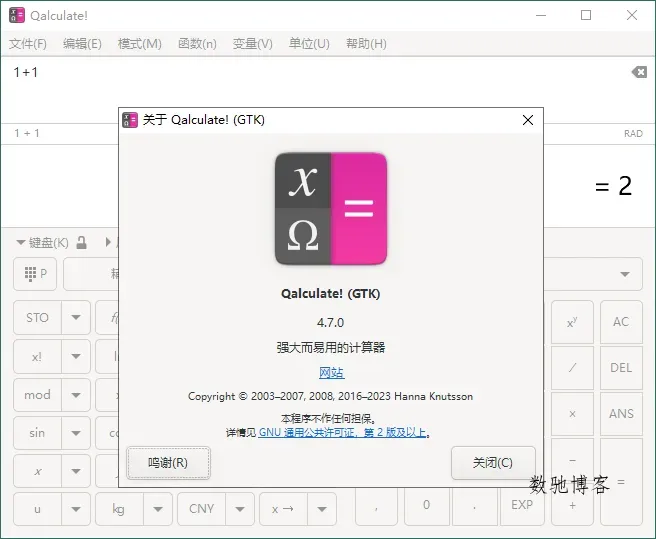Open the GNU 通用公共许可证 license link
656x539 pixels.
tap(342, 432)
